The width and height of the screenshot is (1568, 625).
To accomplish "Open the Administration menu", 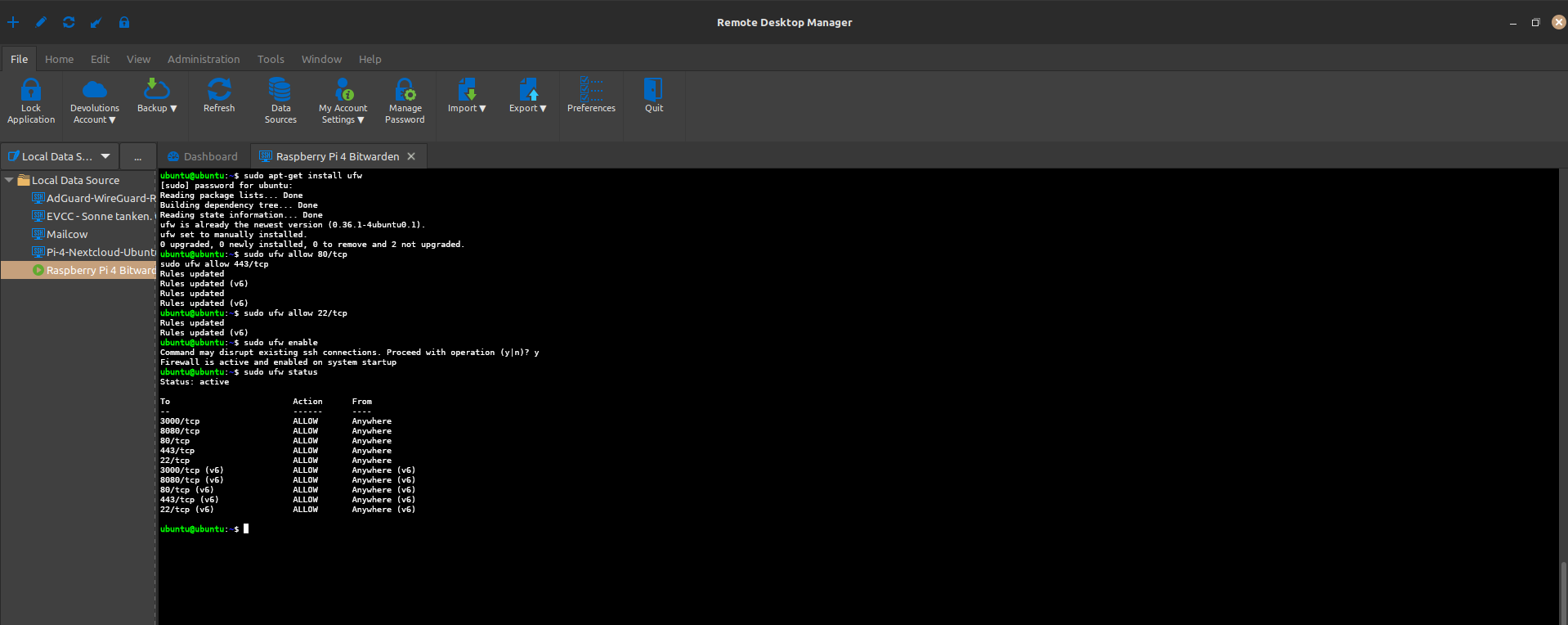I will 204,59.
